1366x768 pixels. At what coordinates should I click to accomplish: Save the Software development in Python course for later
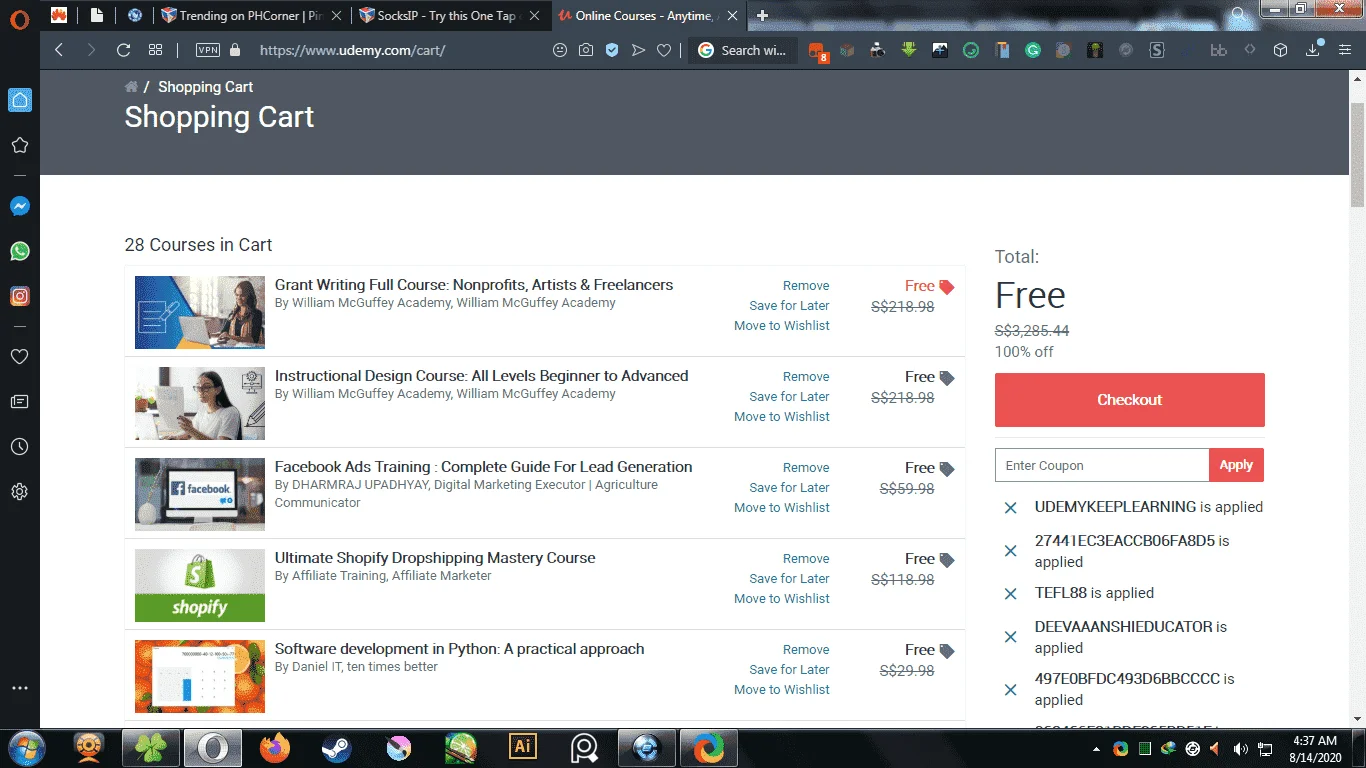(x=789, y=669)
